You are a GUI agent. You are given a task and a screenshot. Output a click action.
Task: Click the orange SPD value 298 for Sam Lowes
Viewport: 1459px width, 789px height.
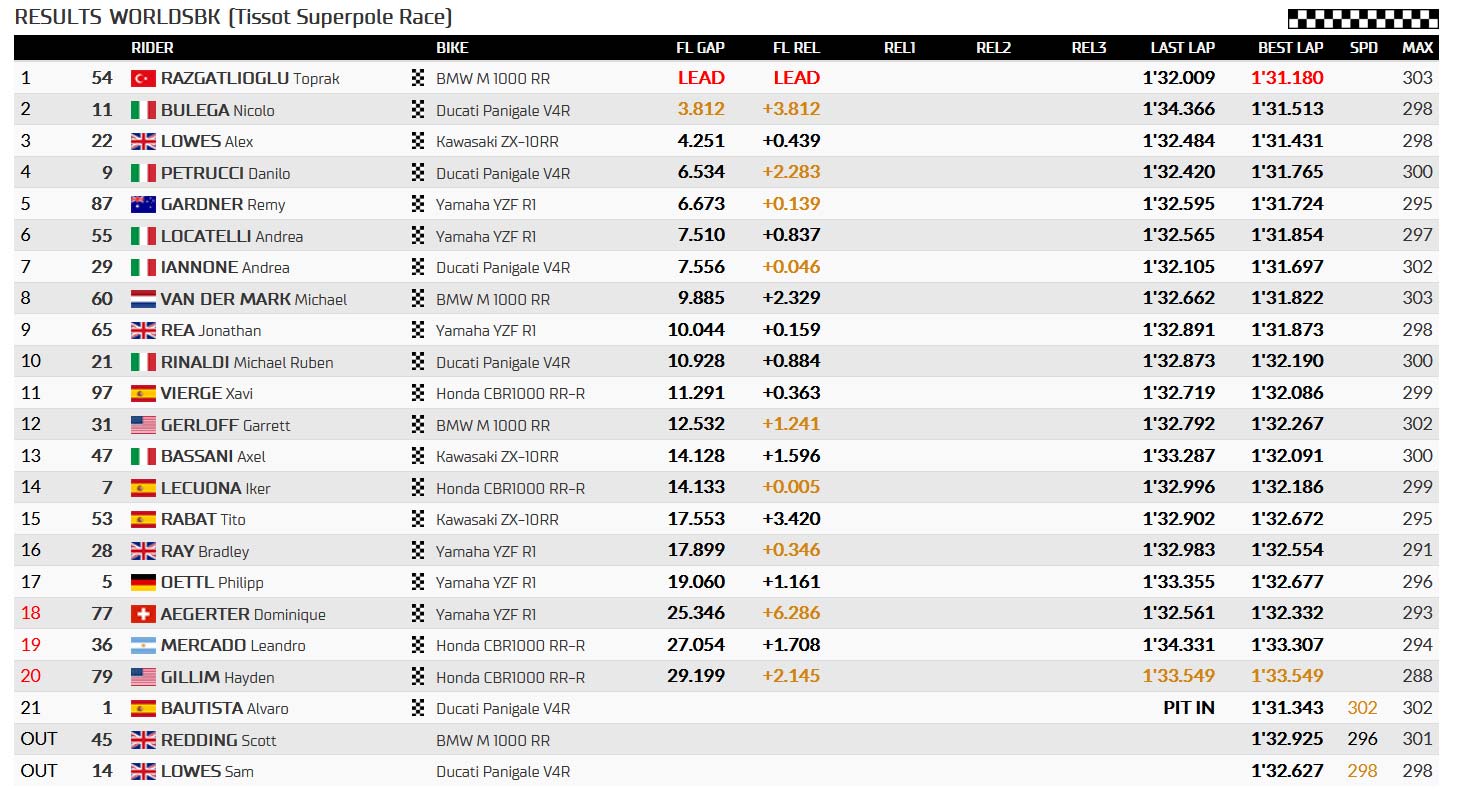pyautogui.click(x=1362, y=771)
